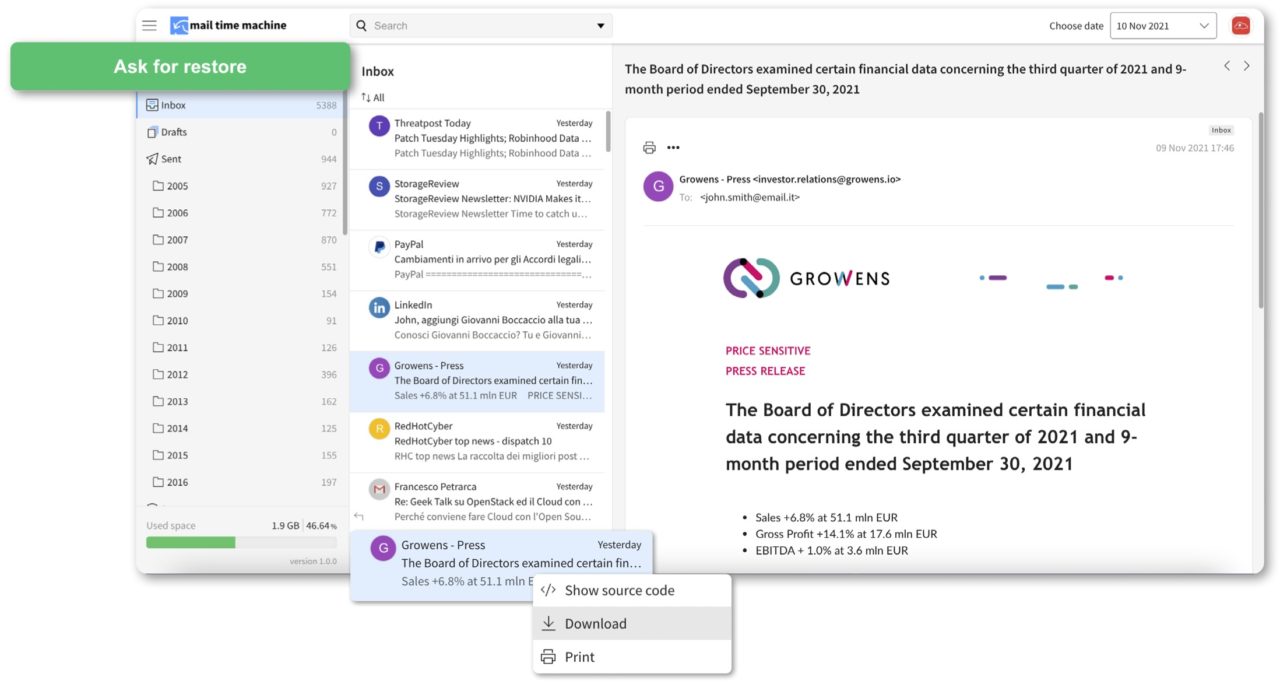Image resolution: width=1280 pixels, height=684 pixels.
Task: Click Threatpost Today avatar icon
Action: click(379, 125)
